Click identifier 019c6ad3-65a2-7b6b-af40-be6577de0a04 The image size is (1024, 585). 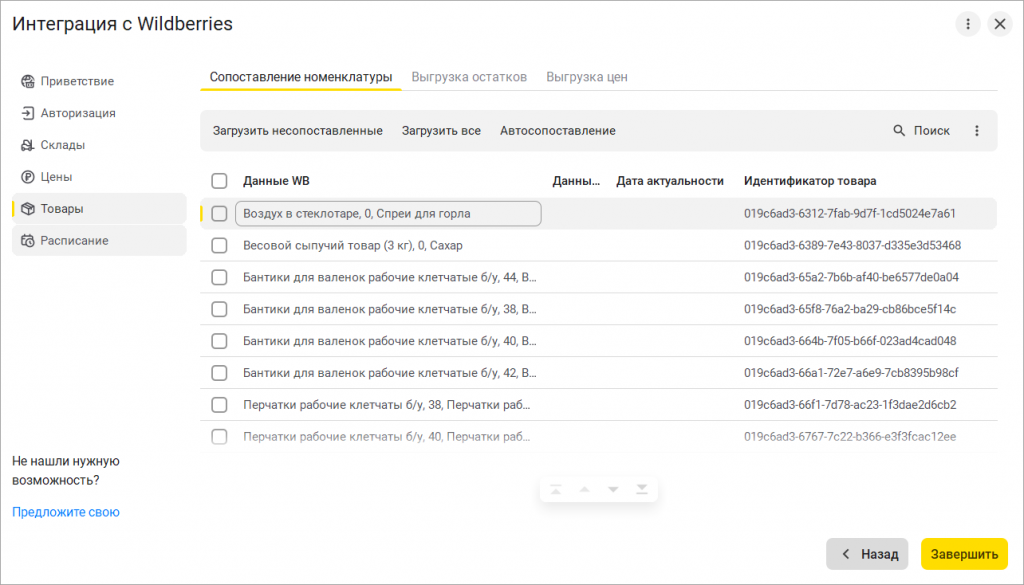tap(852, 277)
